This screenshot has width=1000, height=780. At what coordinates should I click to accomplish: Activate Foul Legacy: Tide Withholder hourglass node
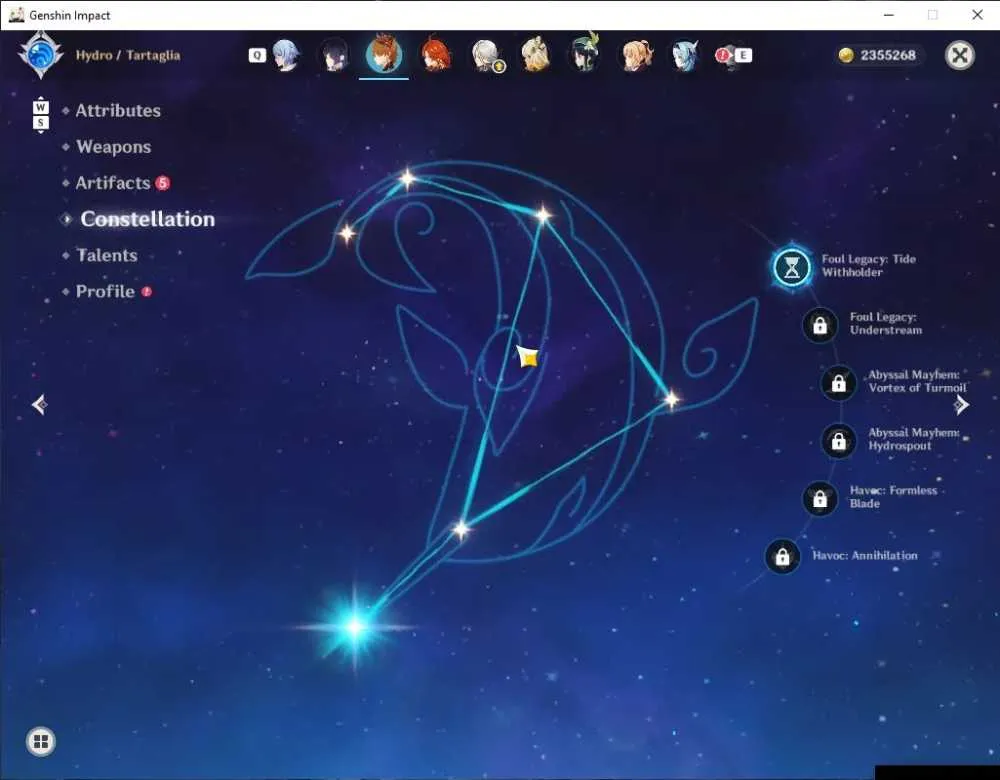(791, 267)
